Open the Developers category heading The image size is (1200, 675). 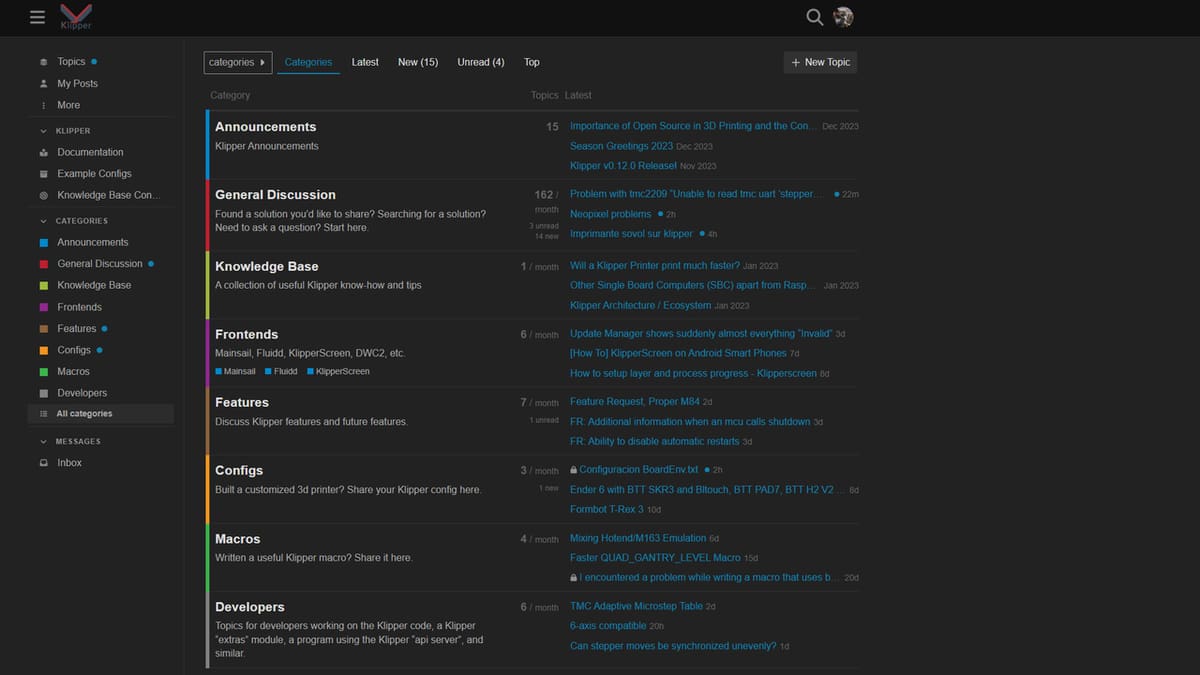tap(250, 607)
